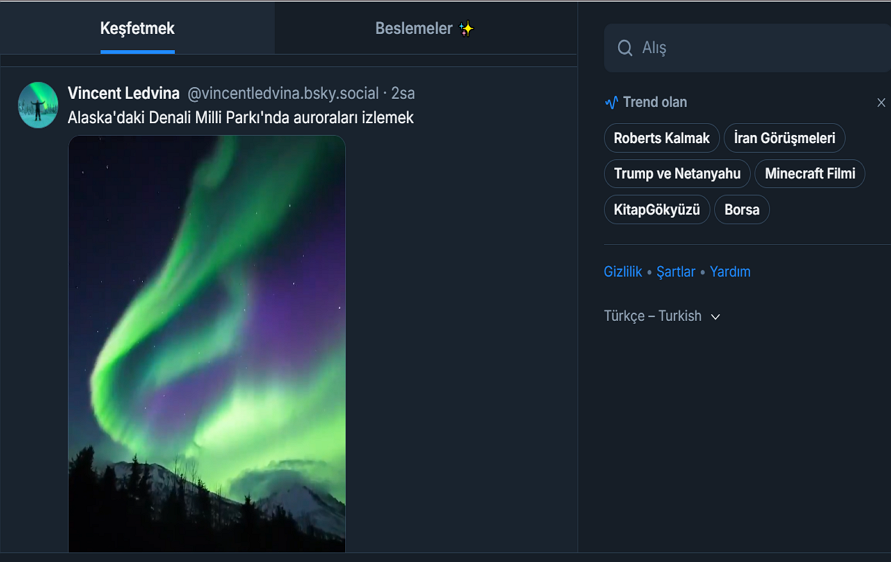
Task: Open the İran Görüşmeleri trend
Action: click(x=784, y=138)
